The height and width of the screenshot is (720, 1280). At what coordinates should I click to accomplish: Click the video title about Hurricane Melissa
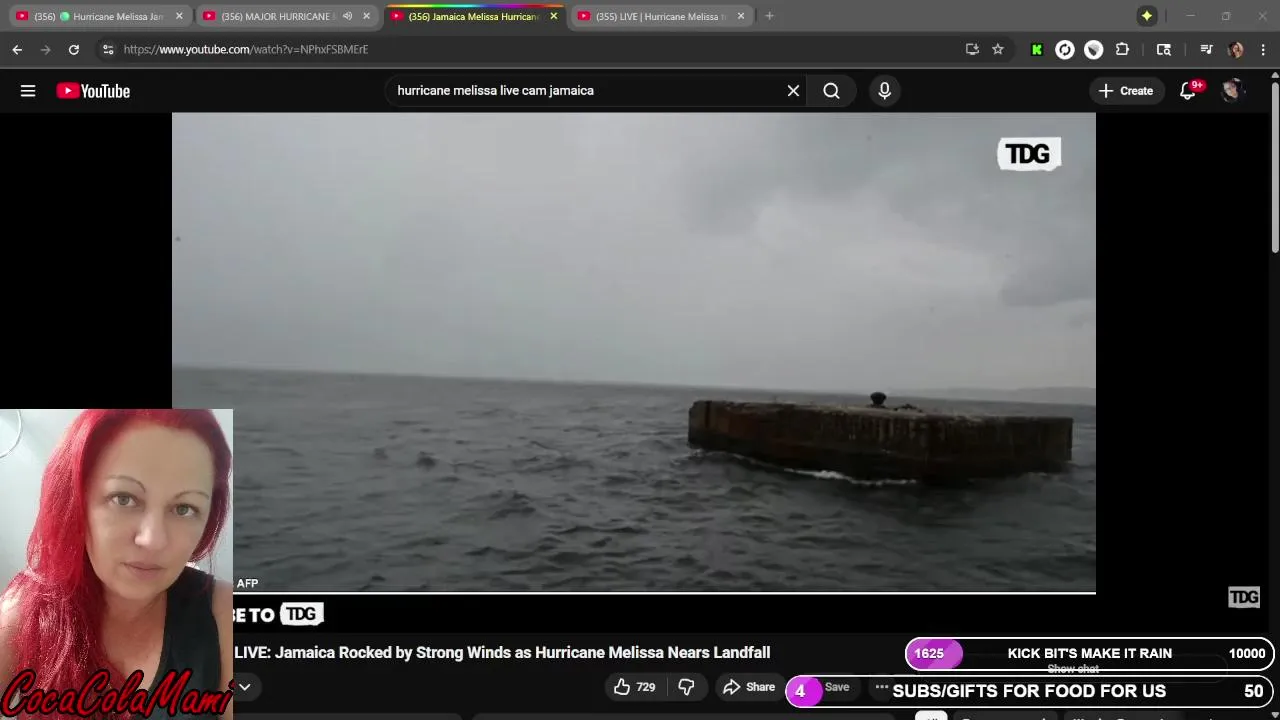502,653
